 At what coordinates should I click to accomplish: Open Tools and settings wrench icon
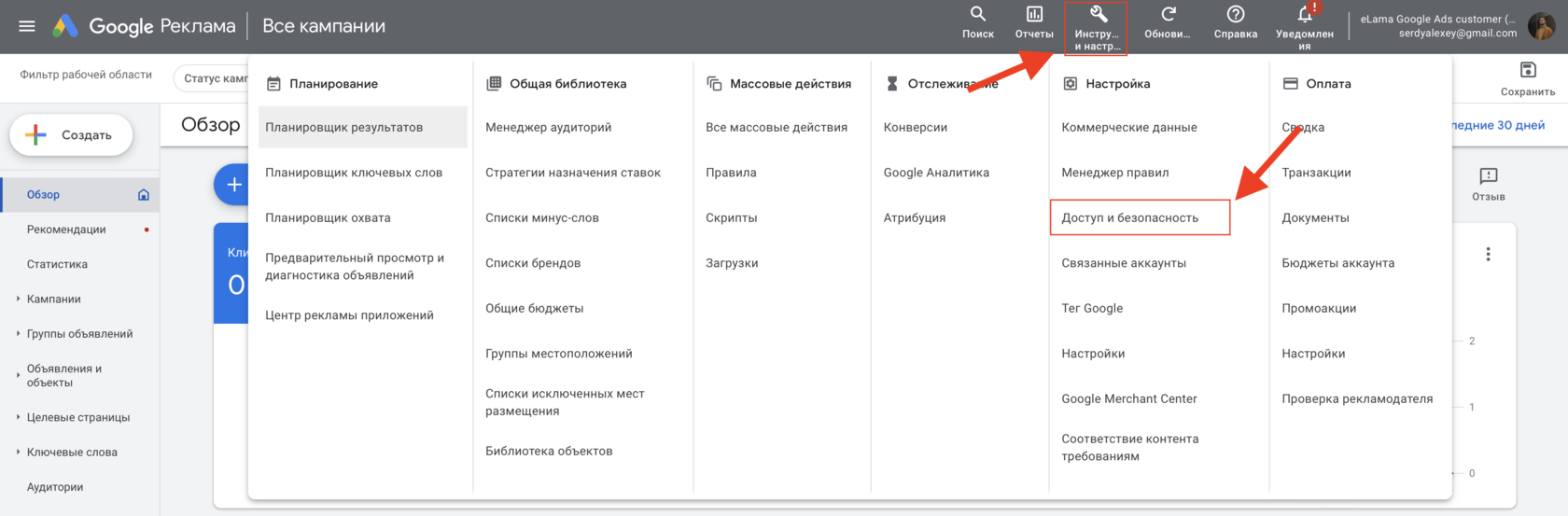[1099, 14]
